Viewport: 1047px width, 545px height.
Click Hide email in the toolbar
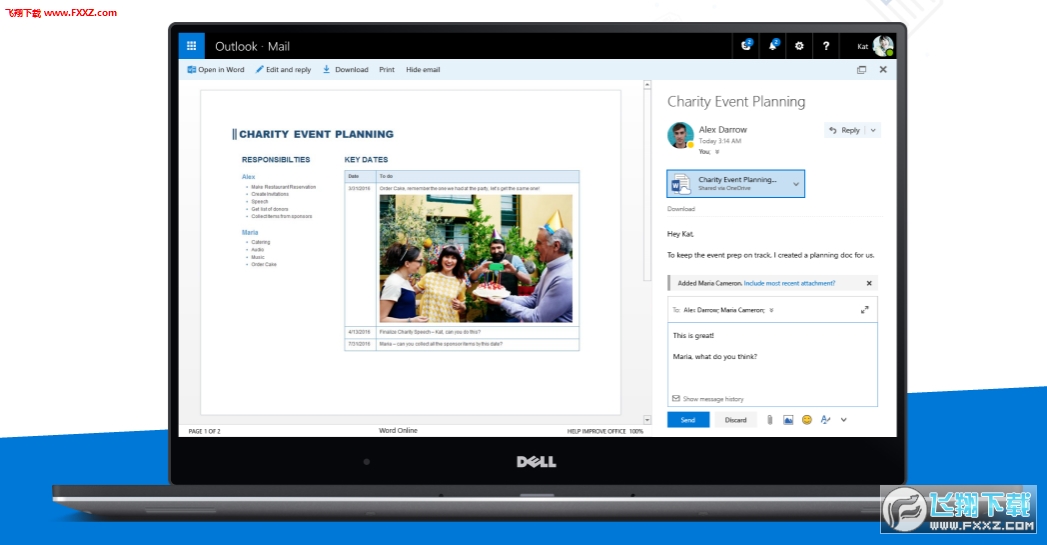(x=423, y=69)
